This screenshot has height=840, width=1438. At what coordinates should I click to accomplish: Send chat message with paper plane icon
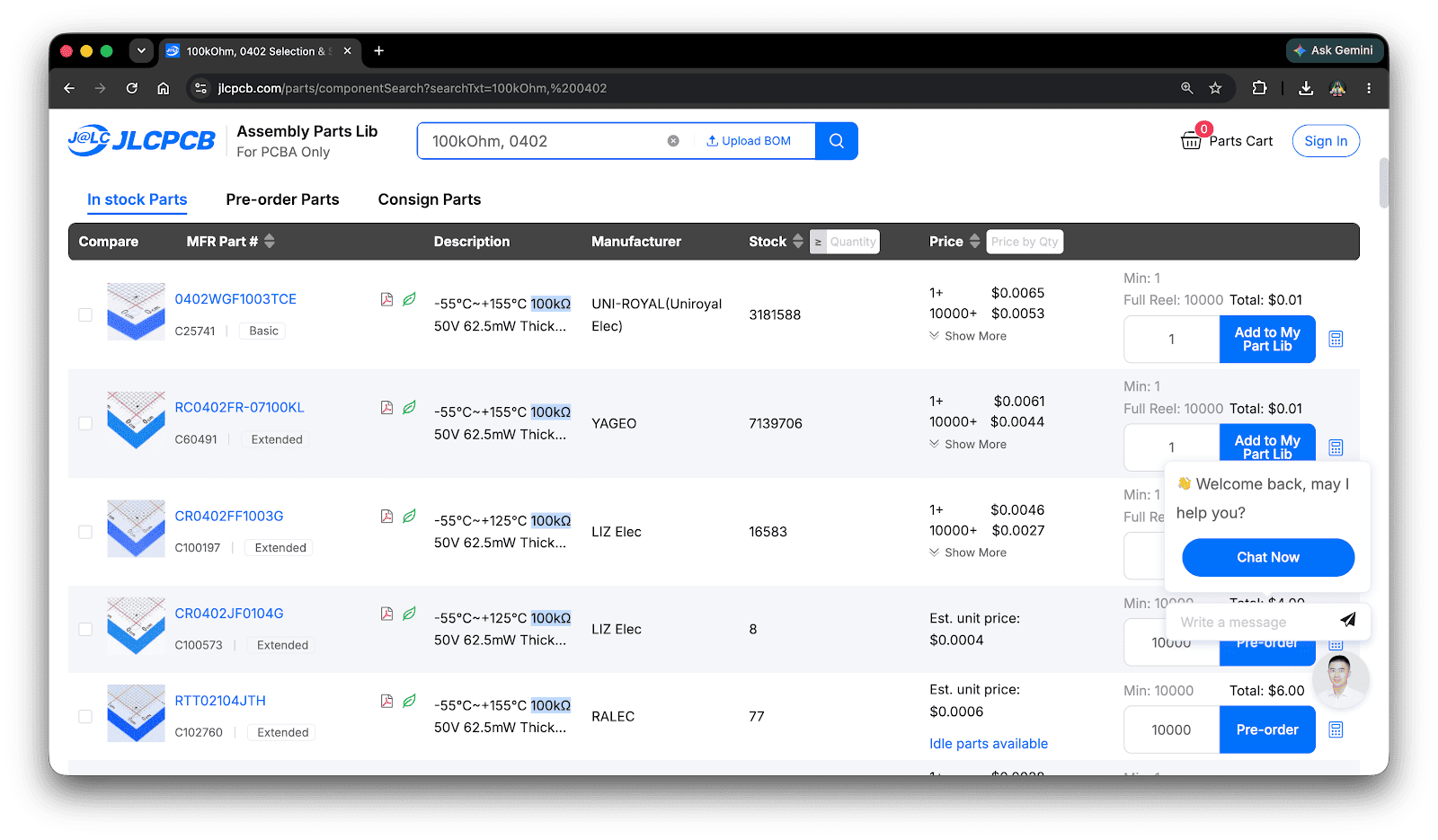click(x=1348, y=619)
